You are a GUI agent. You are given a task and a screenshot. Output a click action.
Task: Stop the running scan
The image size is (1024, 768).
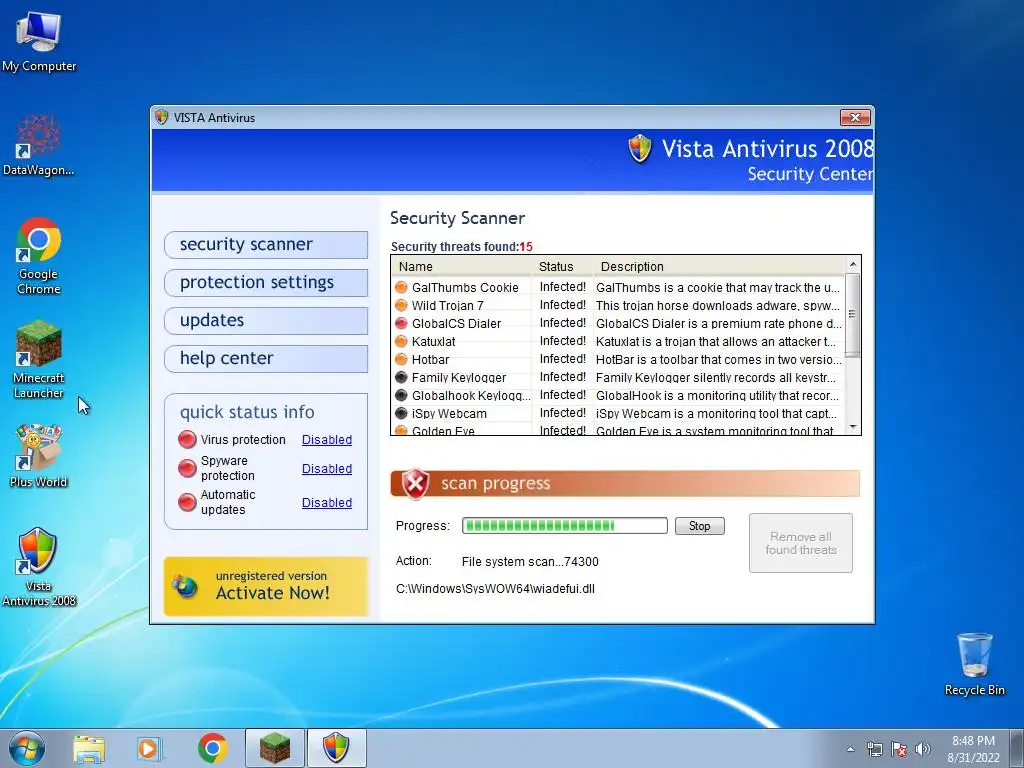click(699, 526)
